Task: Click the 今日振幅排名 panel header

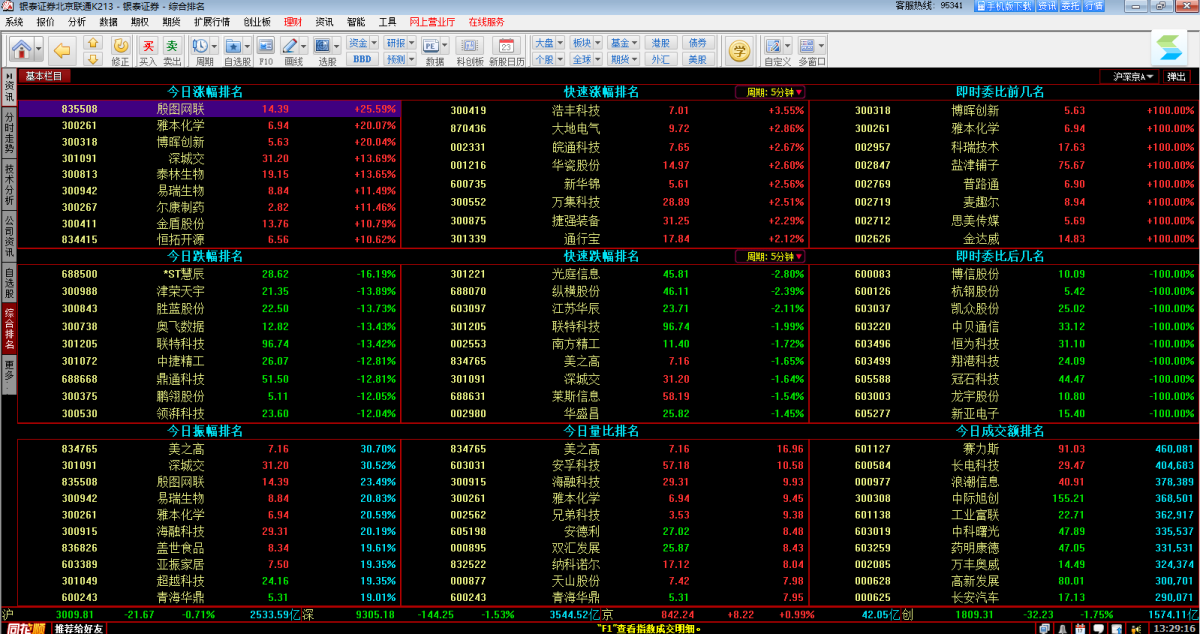Action: click(x=205, y=431)
